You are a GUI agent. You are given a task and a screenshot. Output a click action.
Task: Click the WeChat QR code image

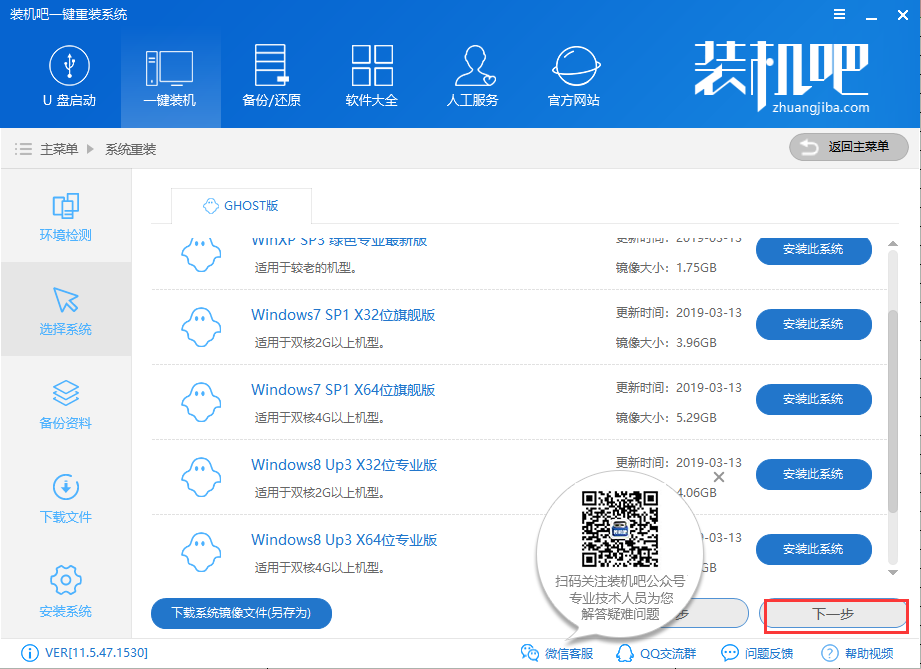click(x=620, y=529)
